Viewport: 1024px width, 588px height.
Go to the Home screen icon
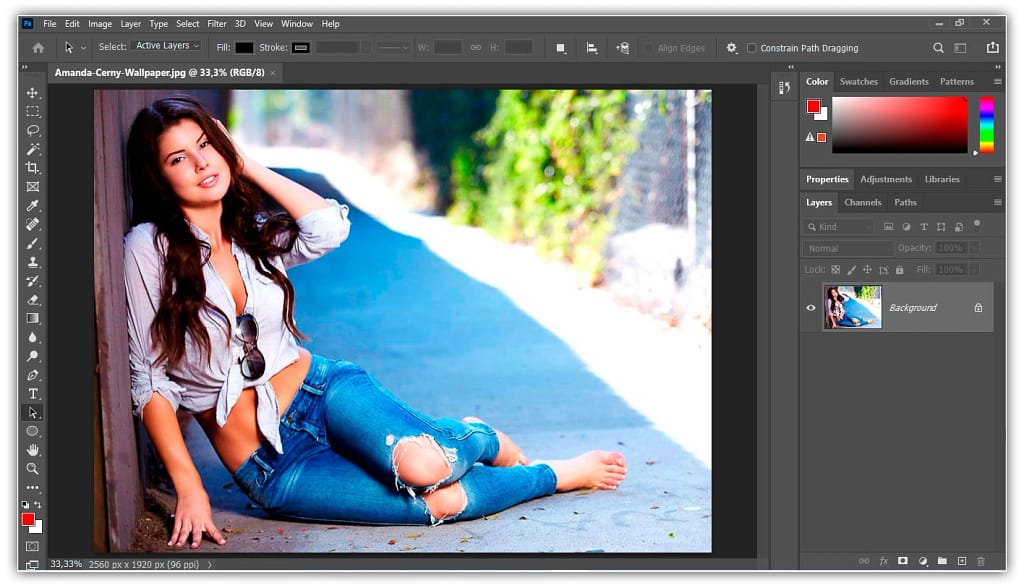click(x=39, y=48)
